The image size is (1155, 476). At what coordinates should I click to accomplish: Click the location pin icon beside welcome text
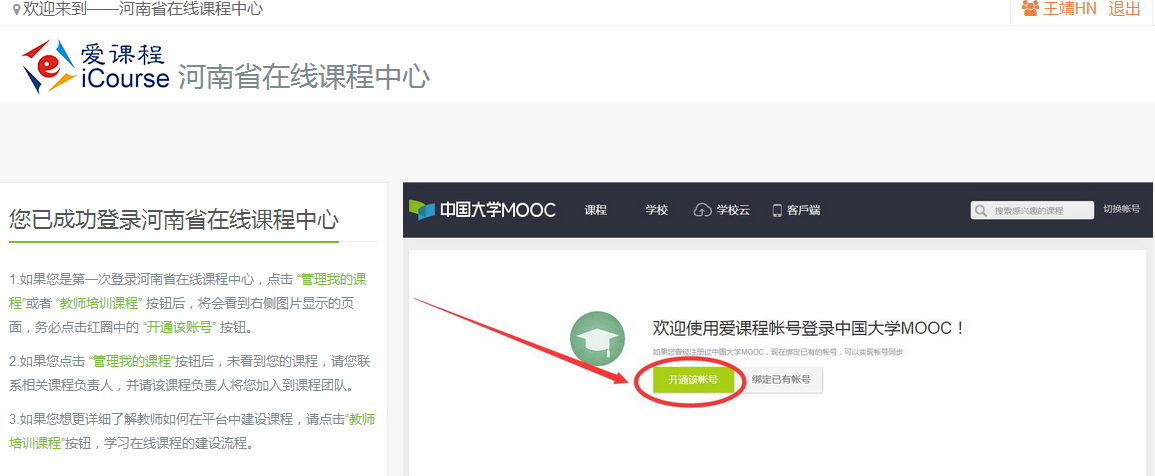[x=17, y=10]
